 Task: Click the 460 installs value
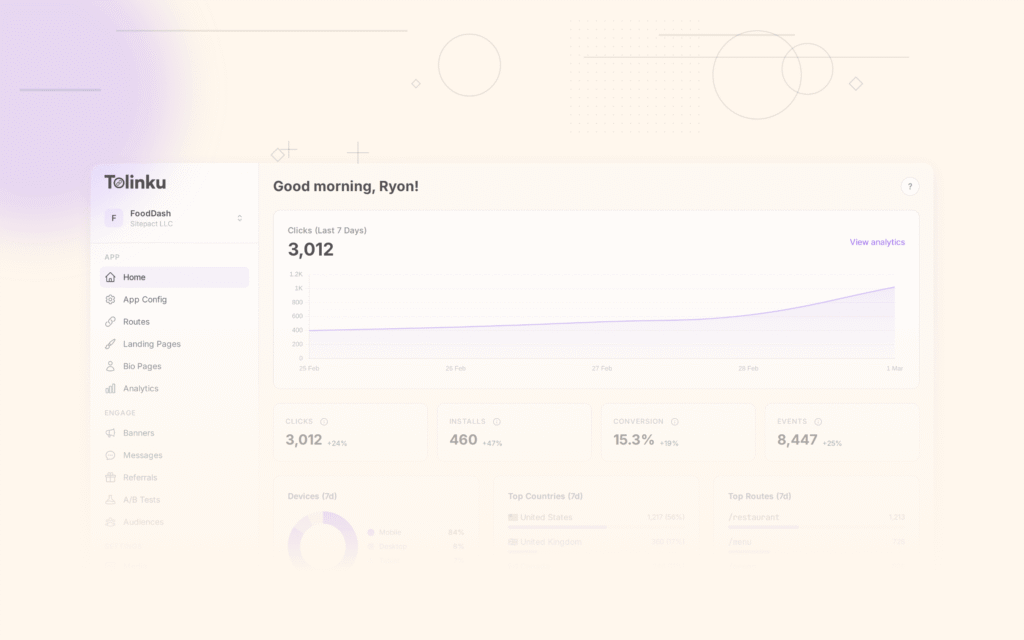pos(463,440)
